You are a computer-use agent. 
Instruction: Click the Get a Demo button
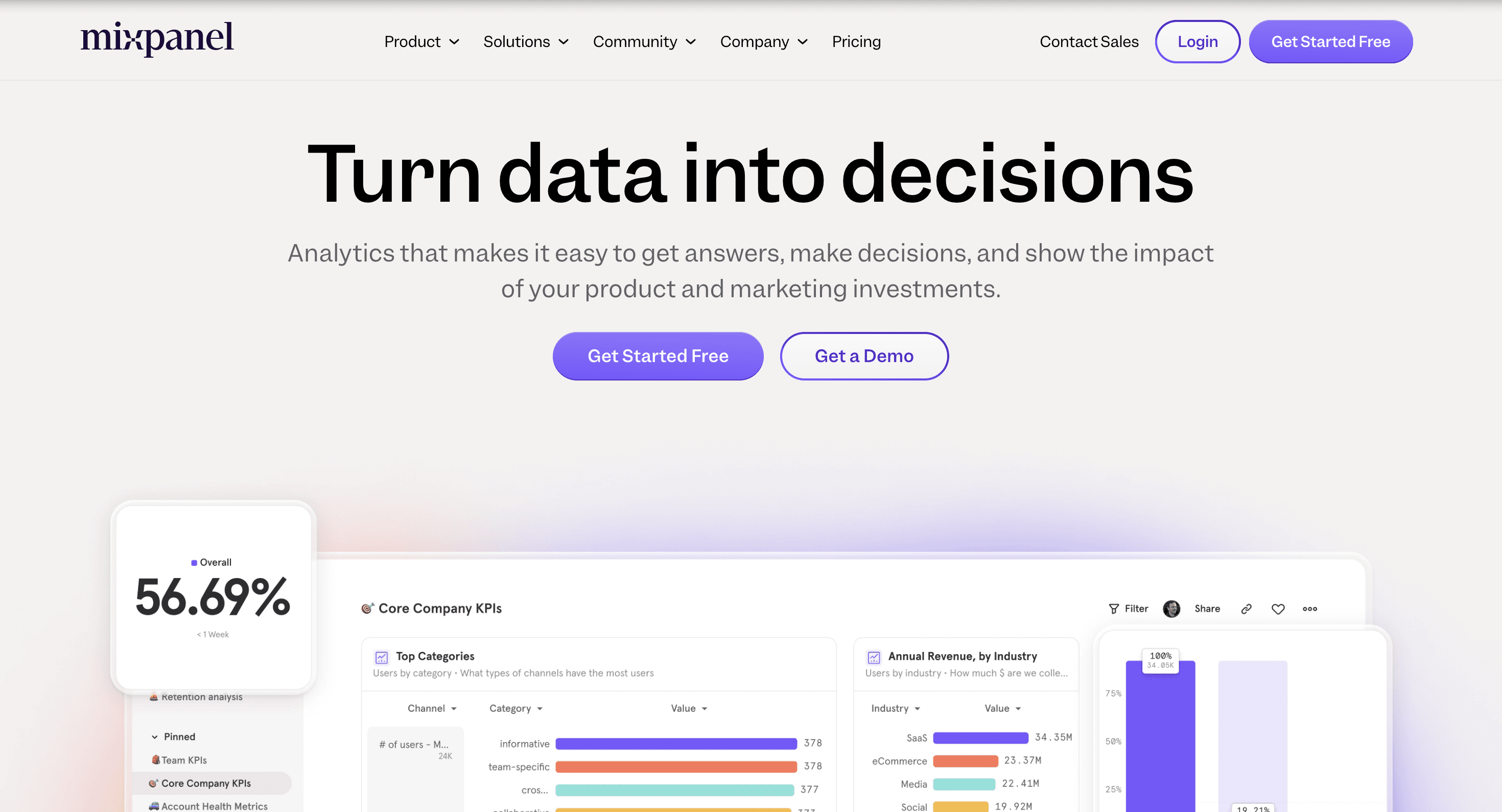864,355
